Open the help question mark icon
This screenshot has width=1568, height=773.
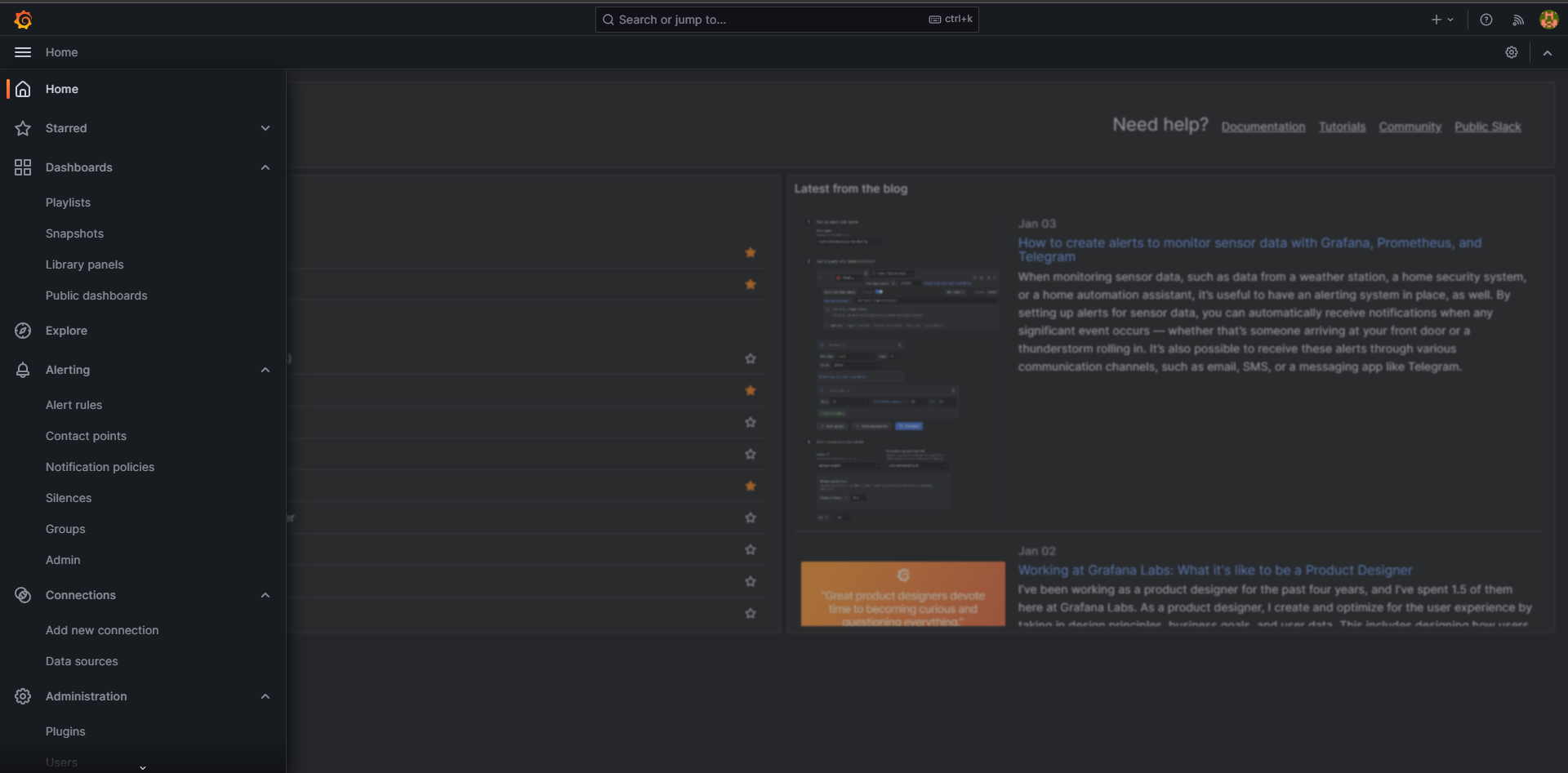click(1486, 20)
